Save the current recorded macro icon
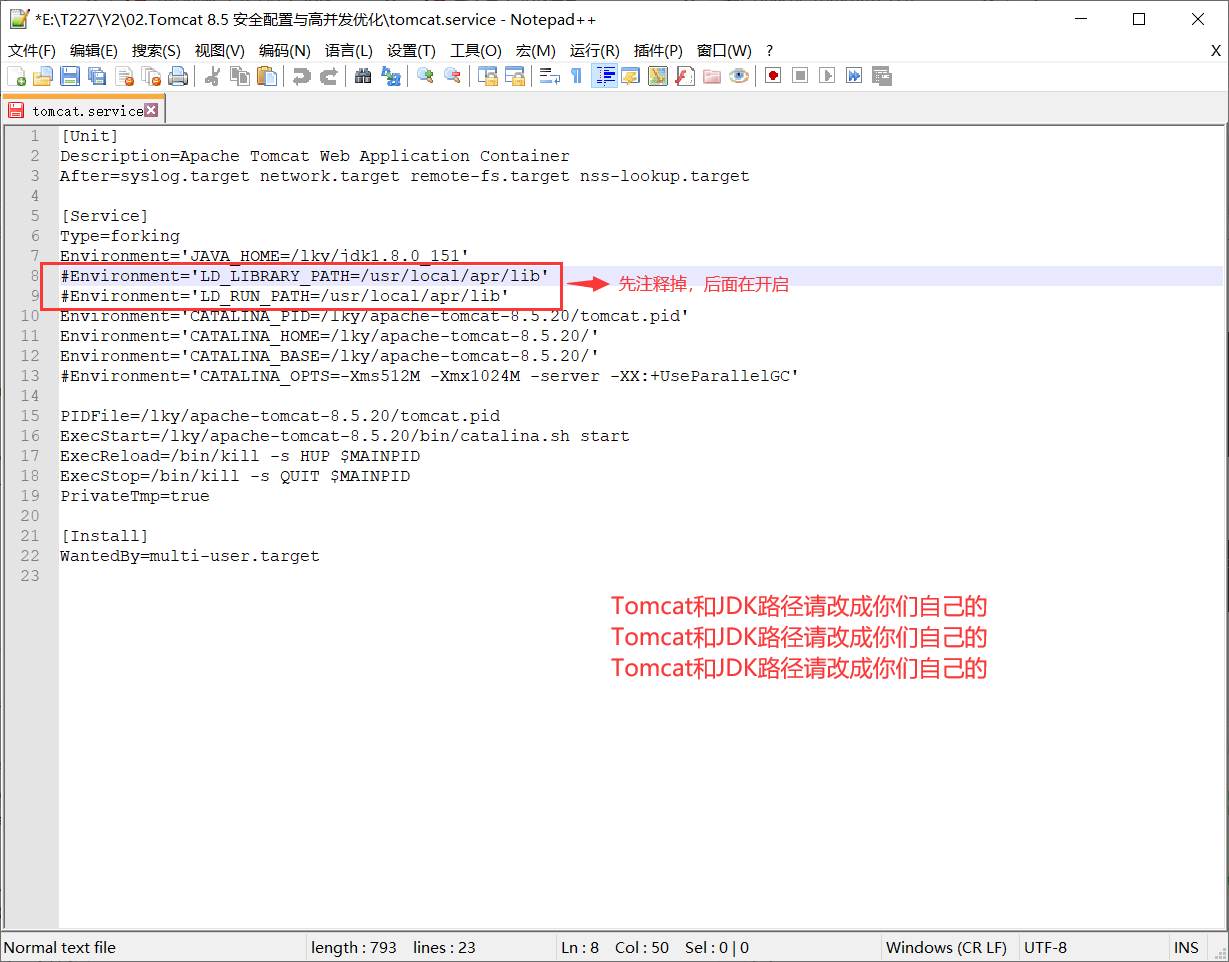Screen dimensions: 1229x962 (x=882, y=76)
